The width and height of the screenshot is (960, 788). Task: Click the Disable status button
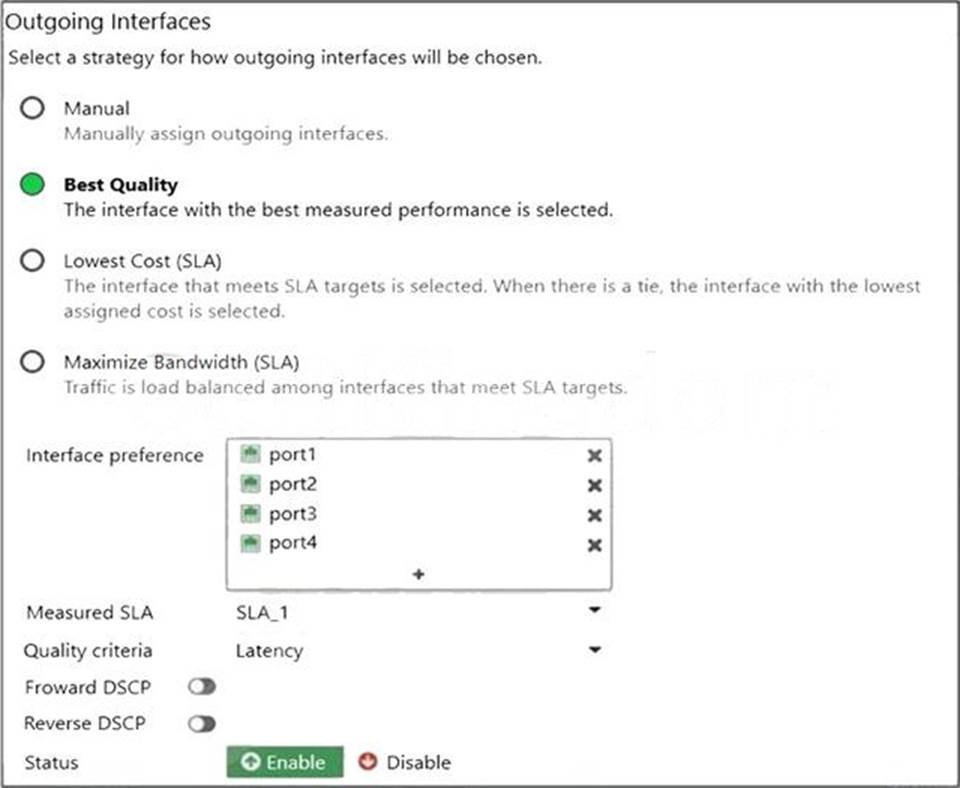pyautogui.click(x=404, y=762)
